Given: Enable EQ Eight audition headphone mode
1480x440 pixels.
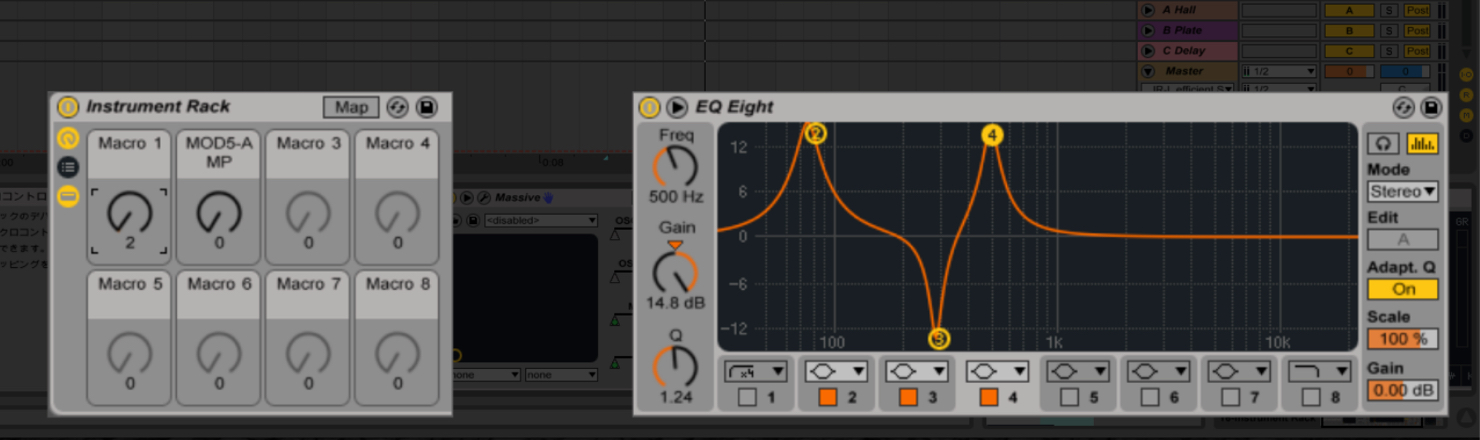Looking at the screenshot, I should pos(1384,144).
